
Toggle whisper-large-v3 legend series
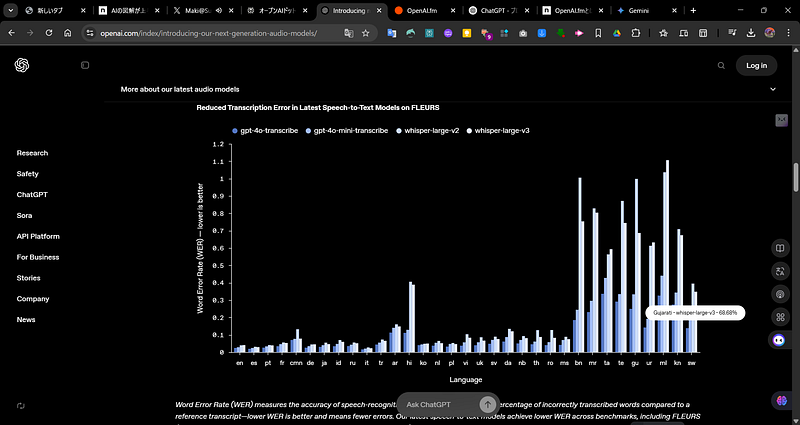pyautogui.click(x=498, y=131)
